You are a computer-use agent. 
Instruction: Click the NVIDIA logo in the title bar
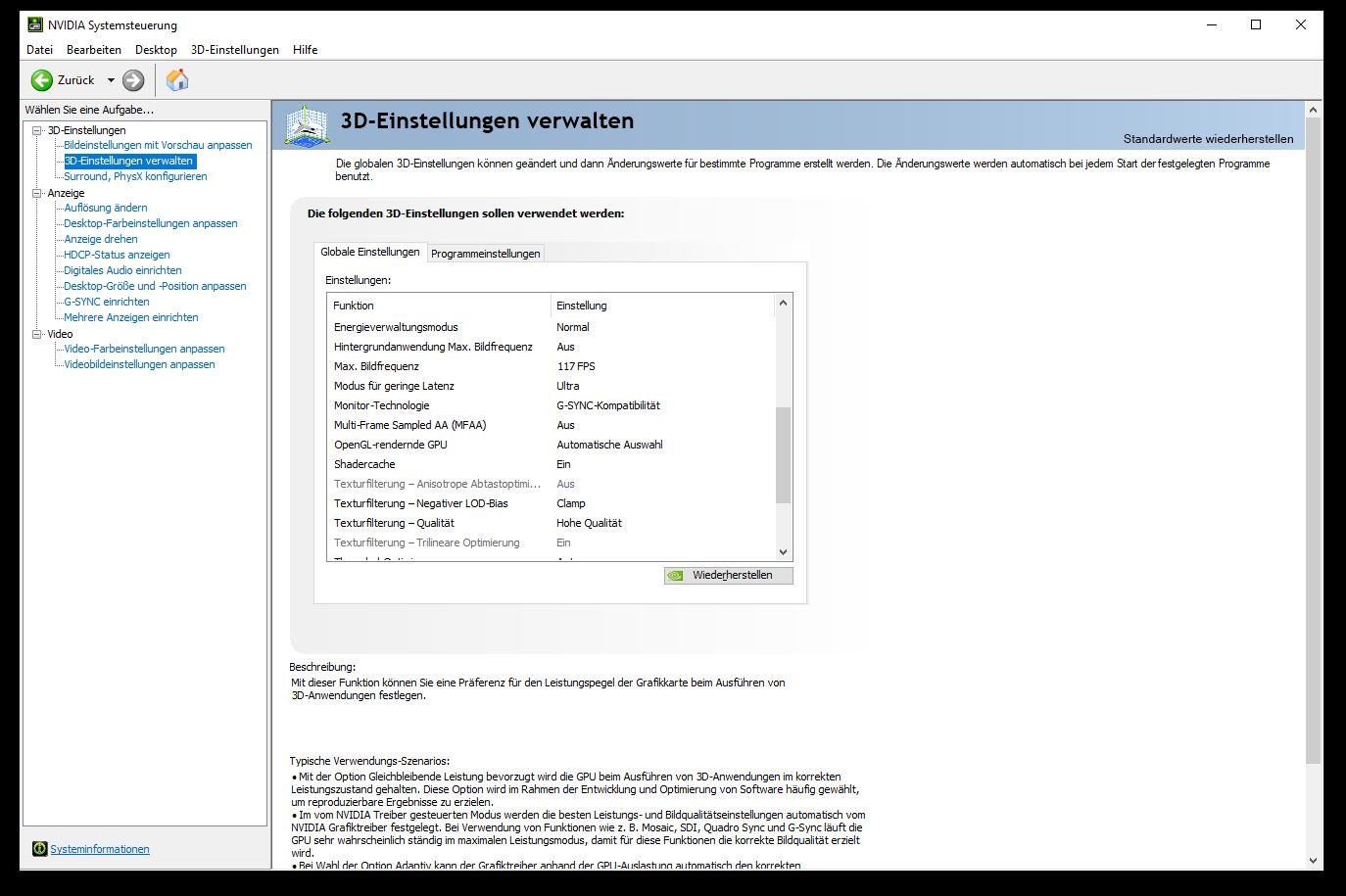(35, 24)
